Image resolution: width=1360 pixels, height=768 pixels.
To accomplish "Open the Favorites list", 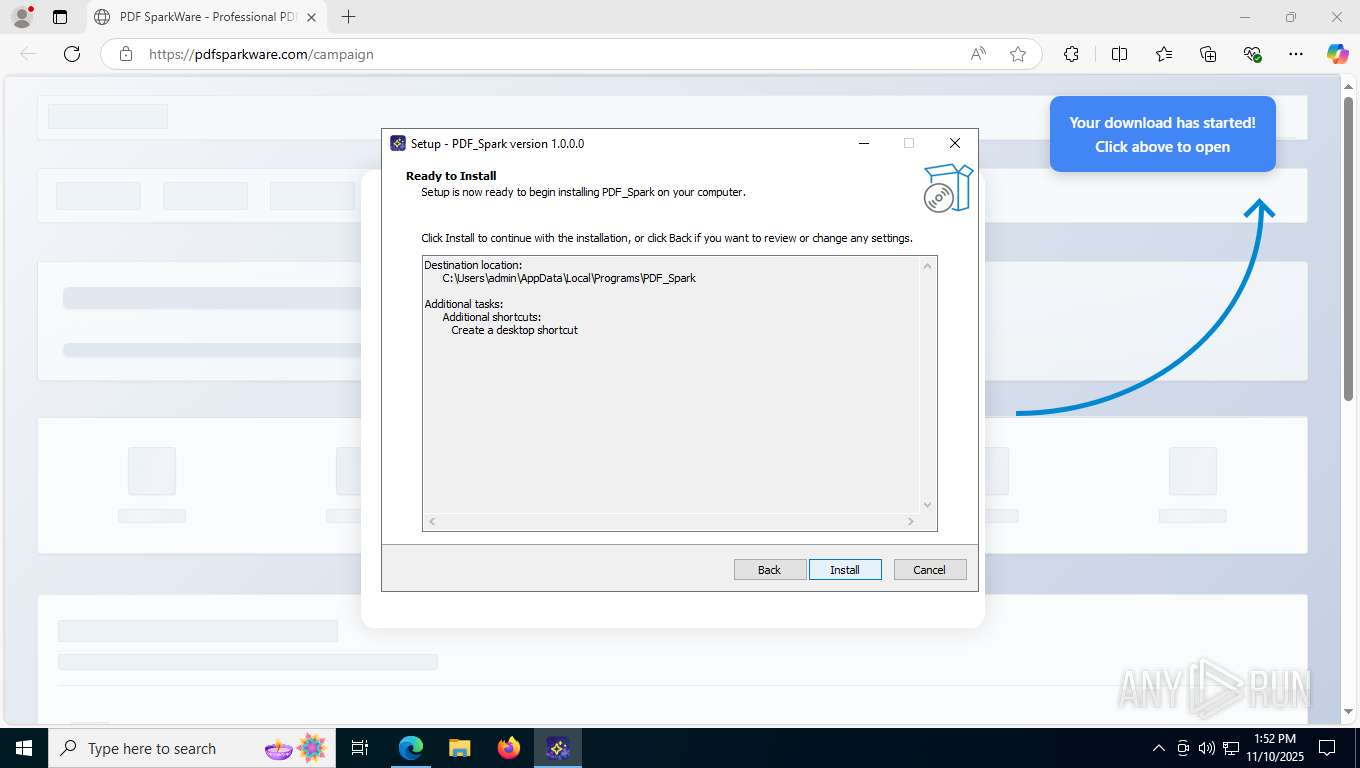I will [x=1164, y=54].
